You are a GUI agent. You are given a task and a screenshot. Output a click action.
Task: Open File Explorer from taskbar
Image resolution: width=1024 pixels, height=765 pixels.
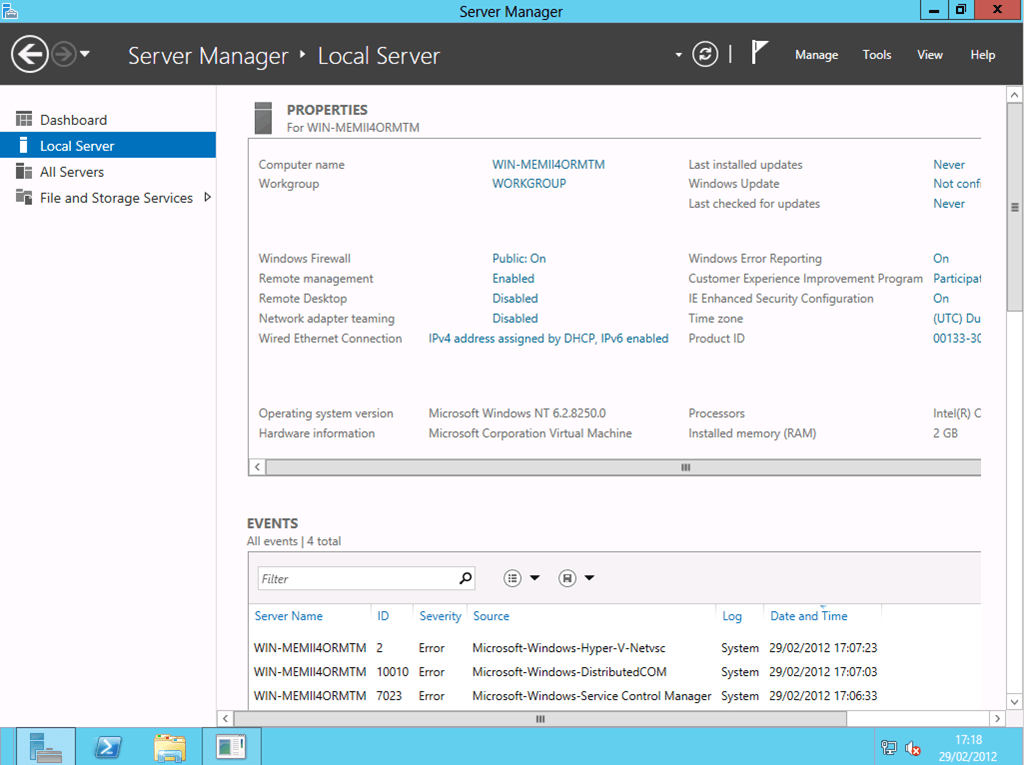169,746
